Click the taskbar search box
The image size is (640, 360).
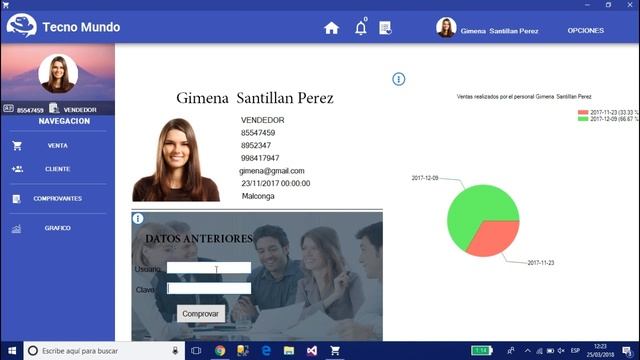coord(104,351)
